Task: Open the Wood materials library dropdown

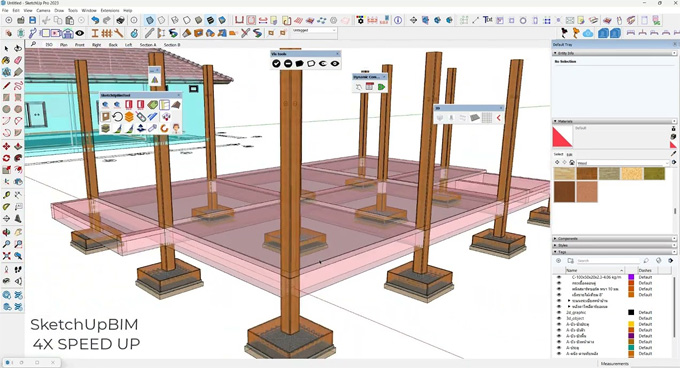Action: 622,163
